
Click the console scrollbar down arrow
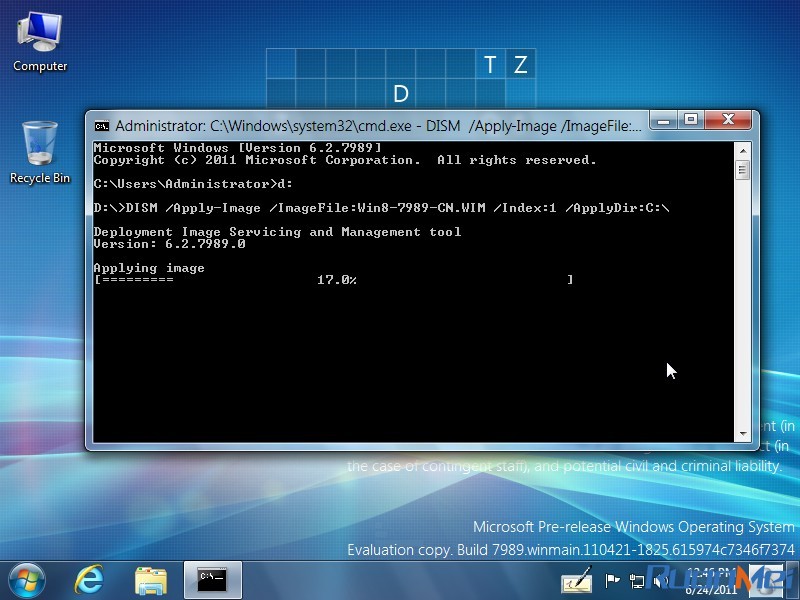742,434
